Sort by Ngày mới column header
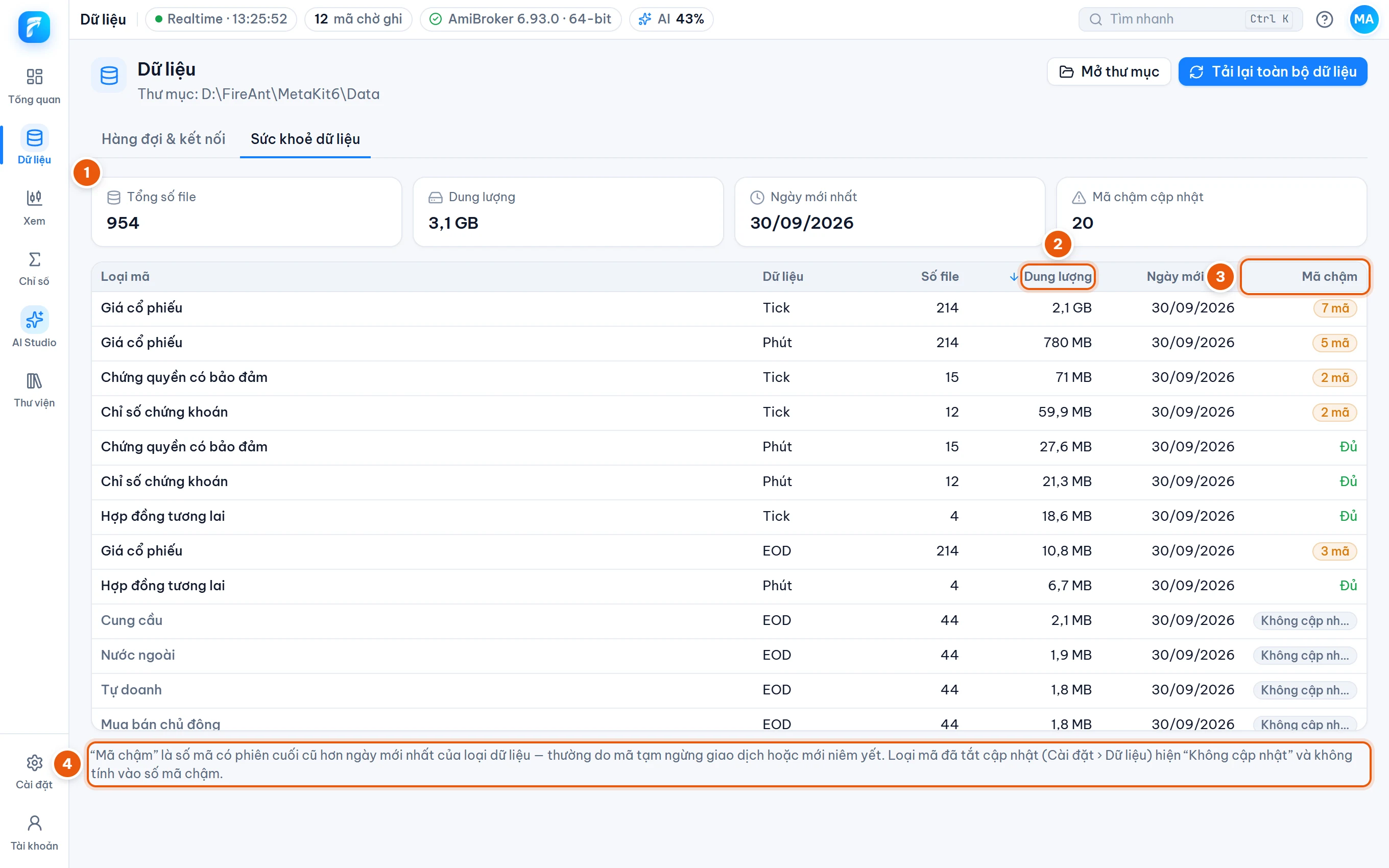The width and height of the screenshot is (1389, 868). 1175,277
